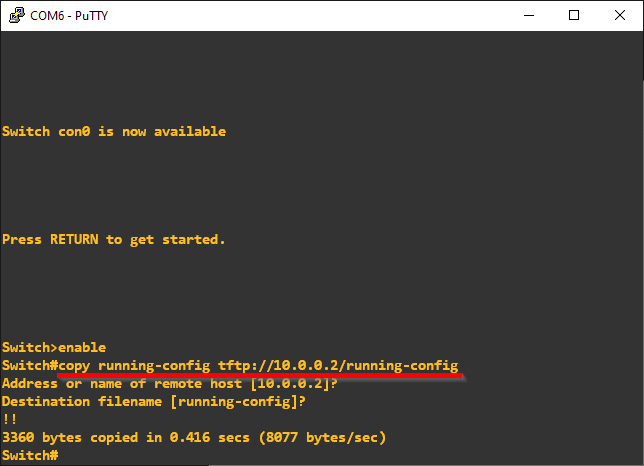Image resolution: width=644 pixels, height=466 pixels.
Task: Minimize the COM6 PuTTY window
Action: click(x=527, y=15)
